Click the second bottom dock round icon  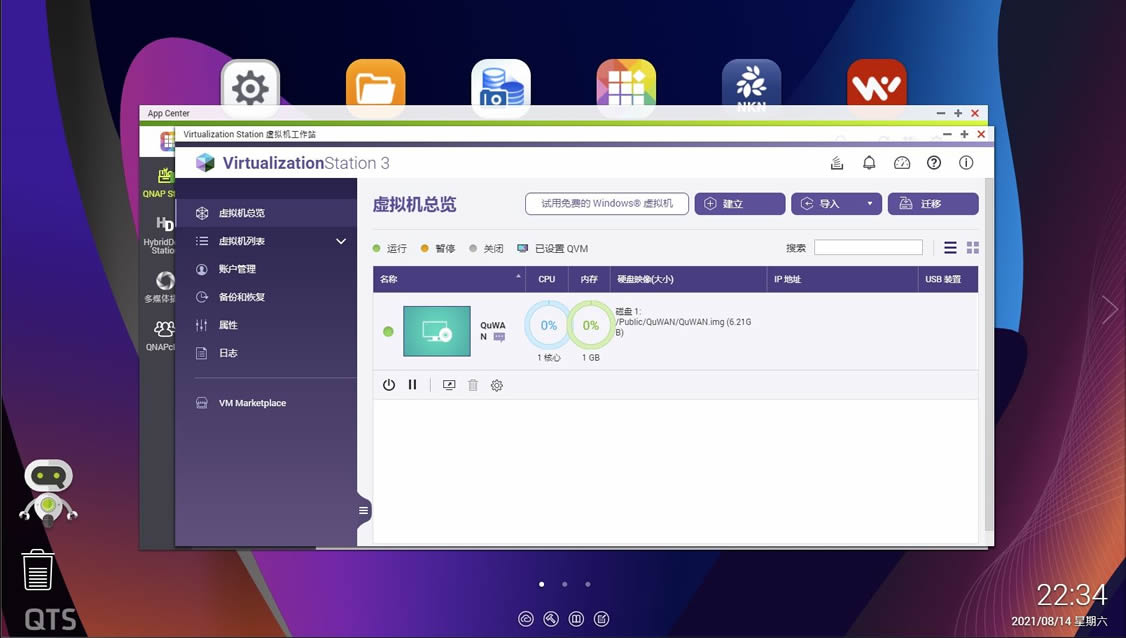[551, 619]
